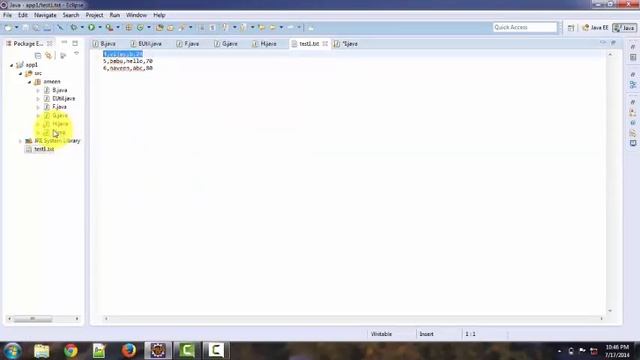The height and width of the screenshot is (360, 640).
Task: Open the Window menu
Action: click(136, 15)
